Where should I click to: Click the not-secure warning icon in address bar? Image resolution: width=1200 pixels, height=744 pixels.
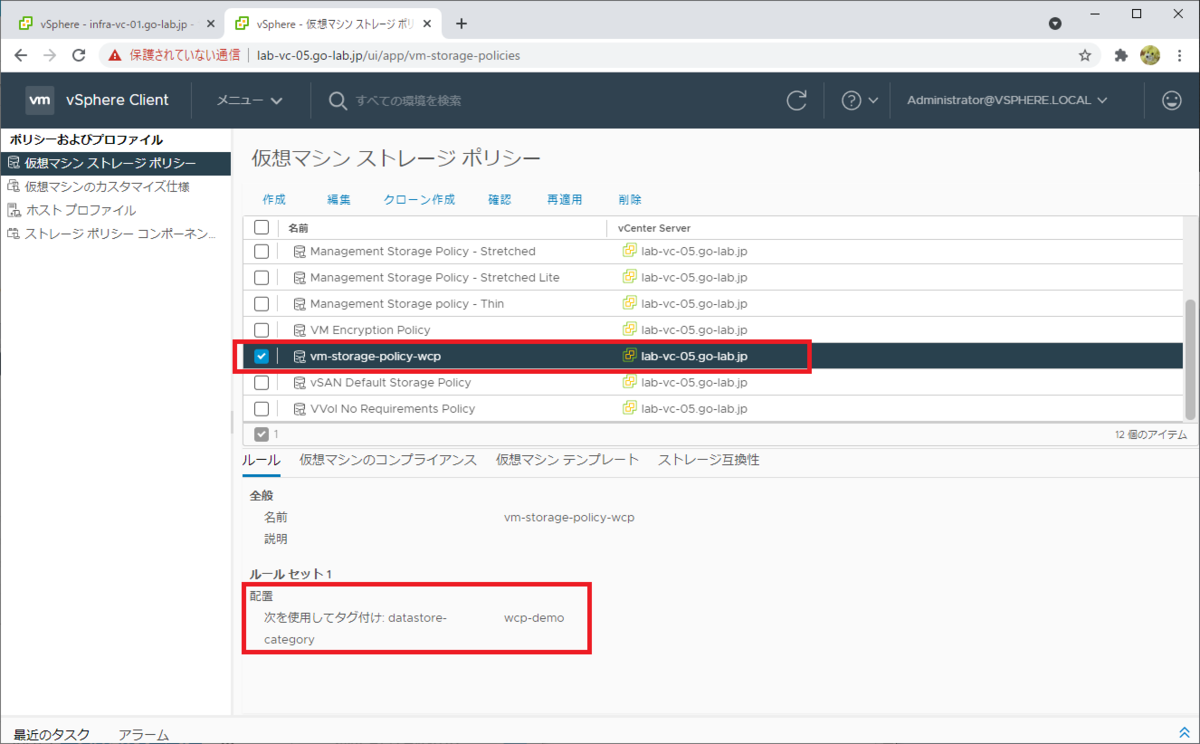coord(116,56)
